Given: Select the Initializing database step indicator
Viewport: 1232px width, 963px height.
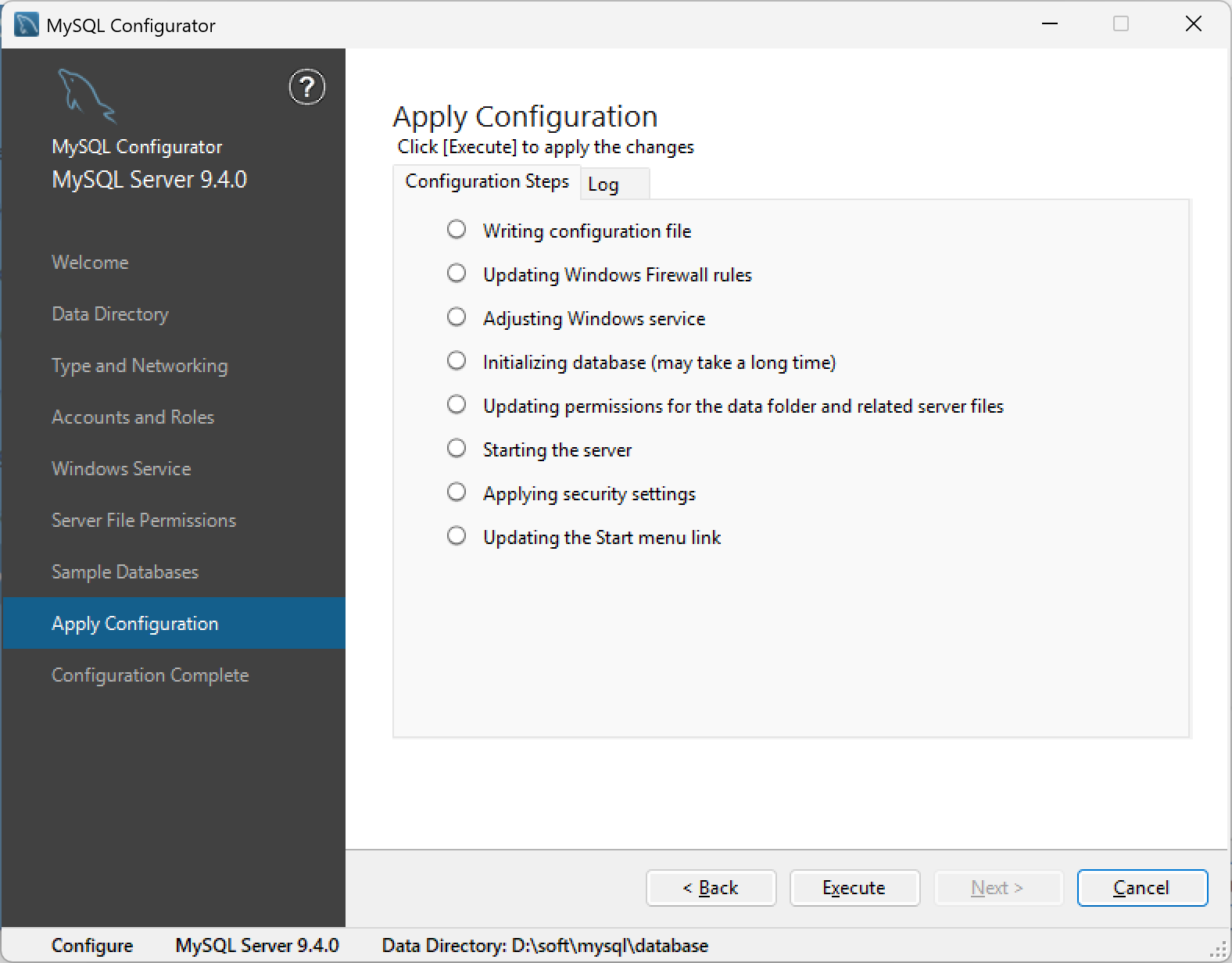Looking at the screenshot, I should [457, 360].
